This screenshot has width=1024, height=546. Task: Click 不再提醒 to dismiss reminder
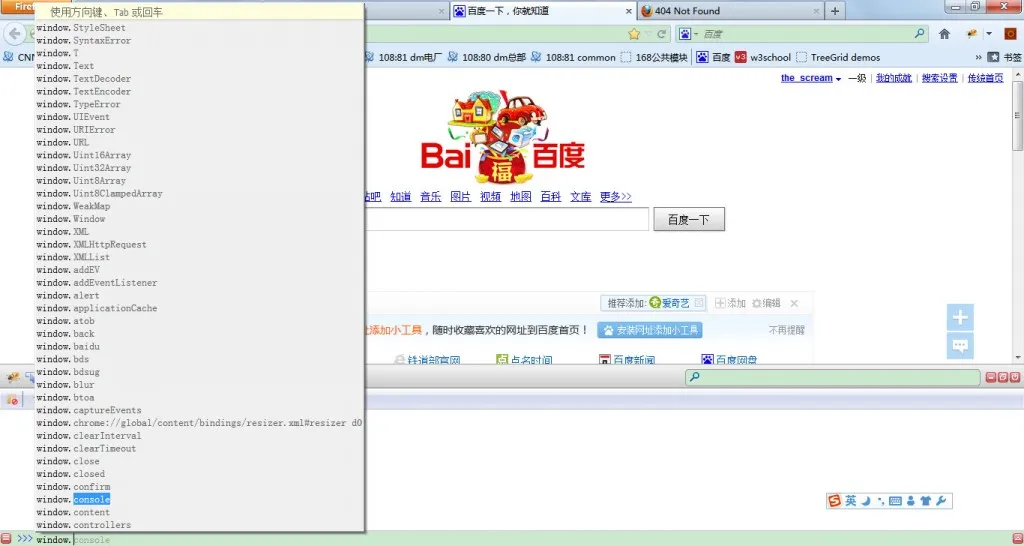(x=786, y=330)
